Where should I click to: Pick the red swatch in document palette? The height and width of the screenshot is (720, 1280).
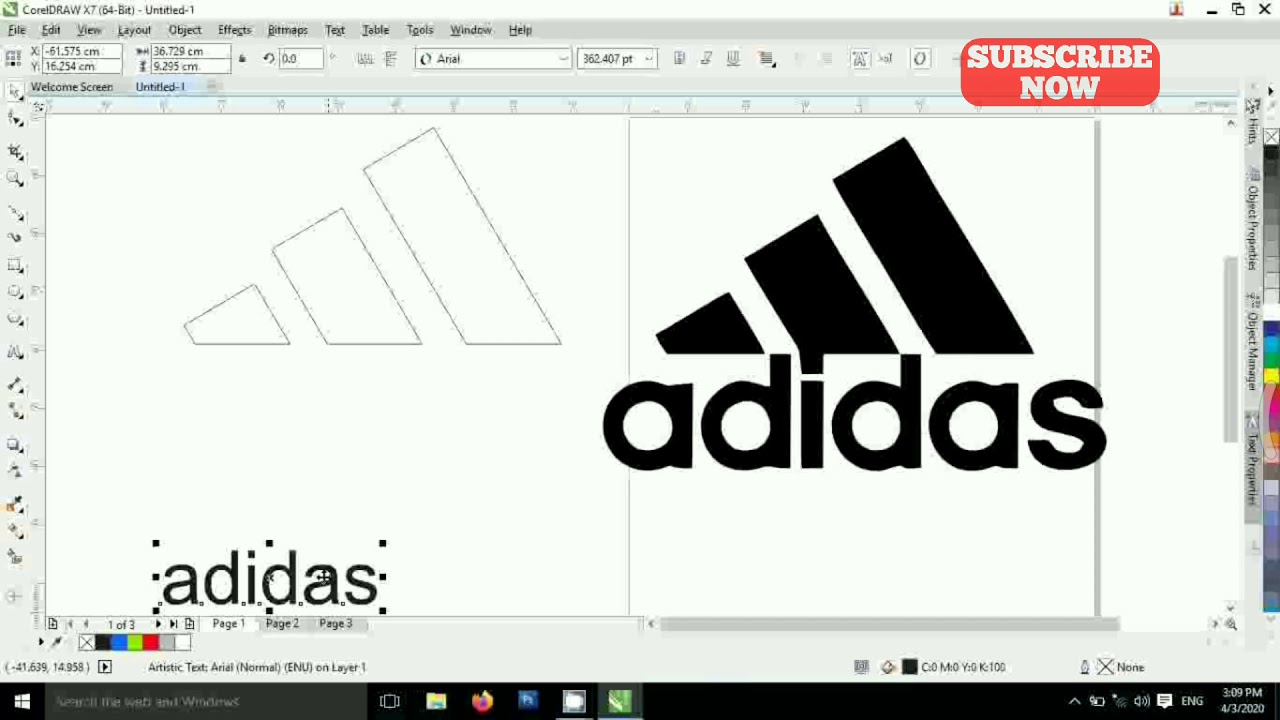(x=150, y=642)
